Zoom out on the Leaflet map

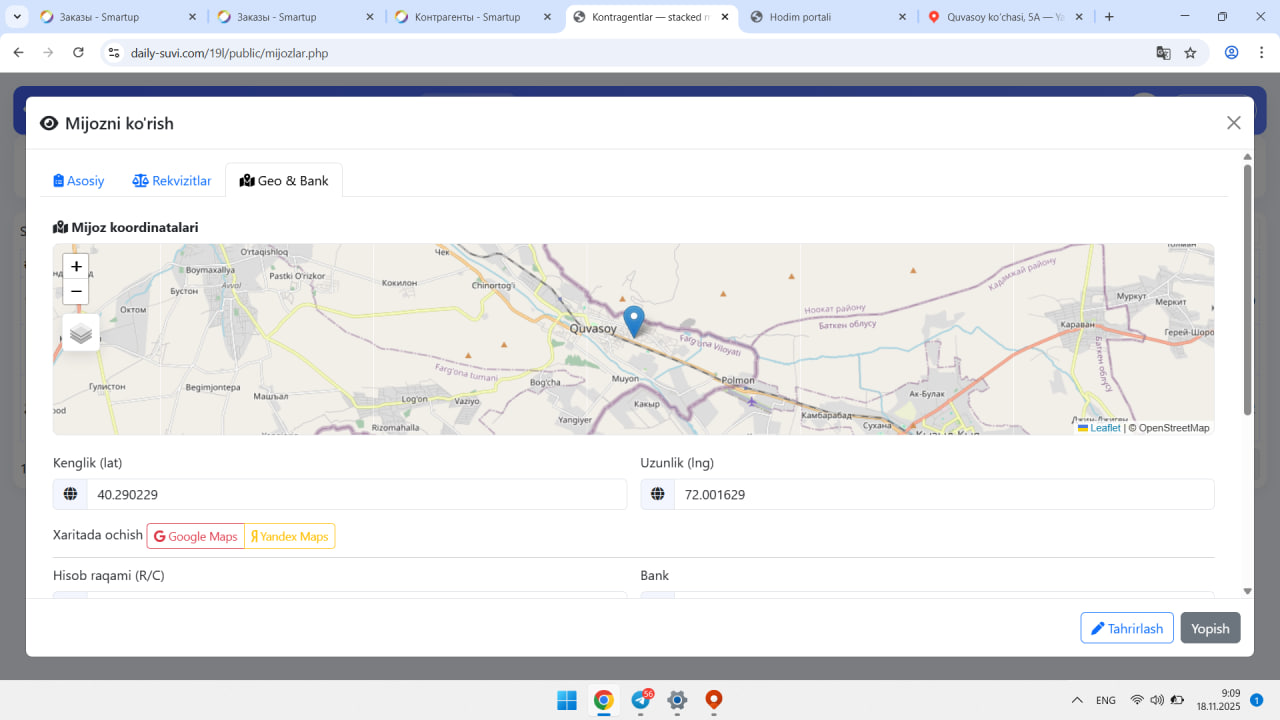(76, 292)
